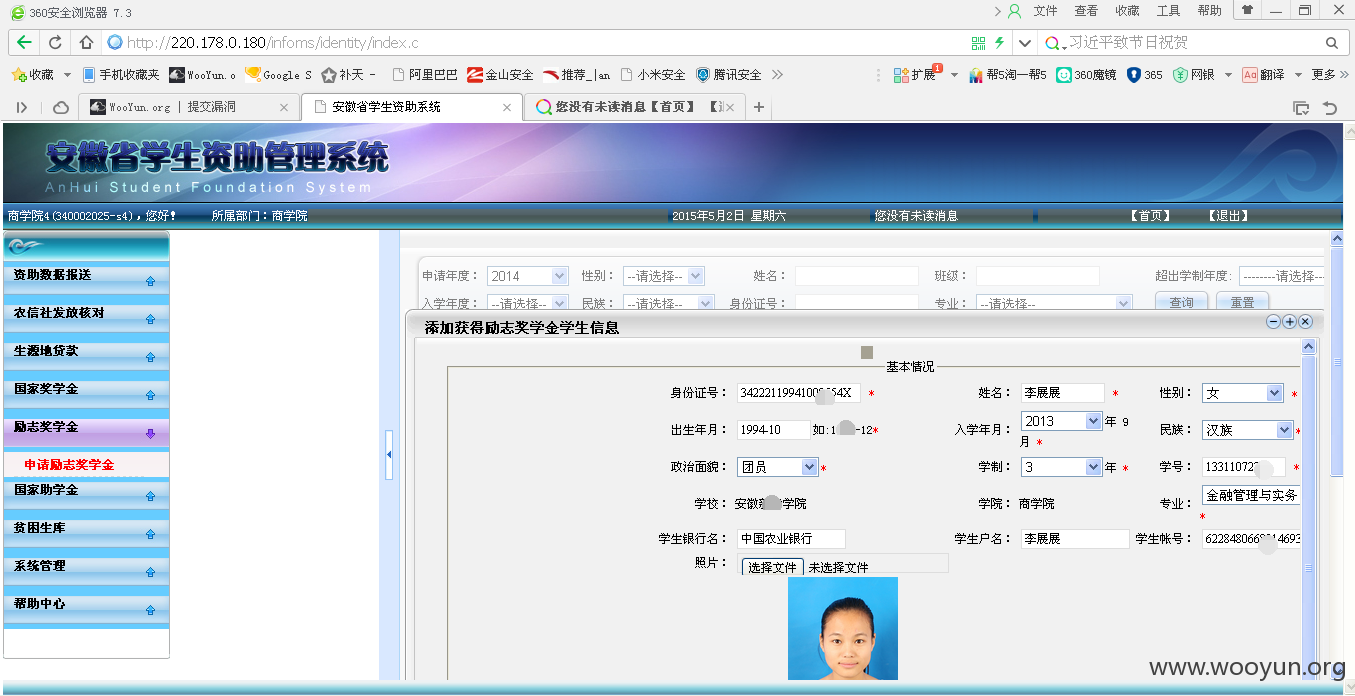Image resolution: width=1355 pixels, height=696 pixels.
Task: Open the 网银 extension
Action: (x=1193, y=75)
